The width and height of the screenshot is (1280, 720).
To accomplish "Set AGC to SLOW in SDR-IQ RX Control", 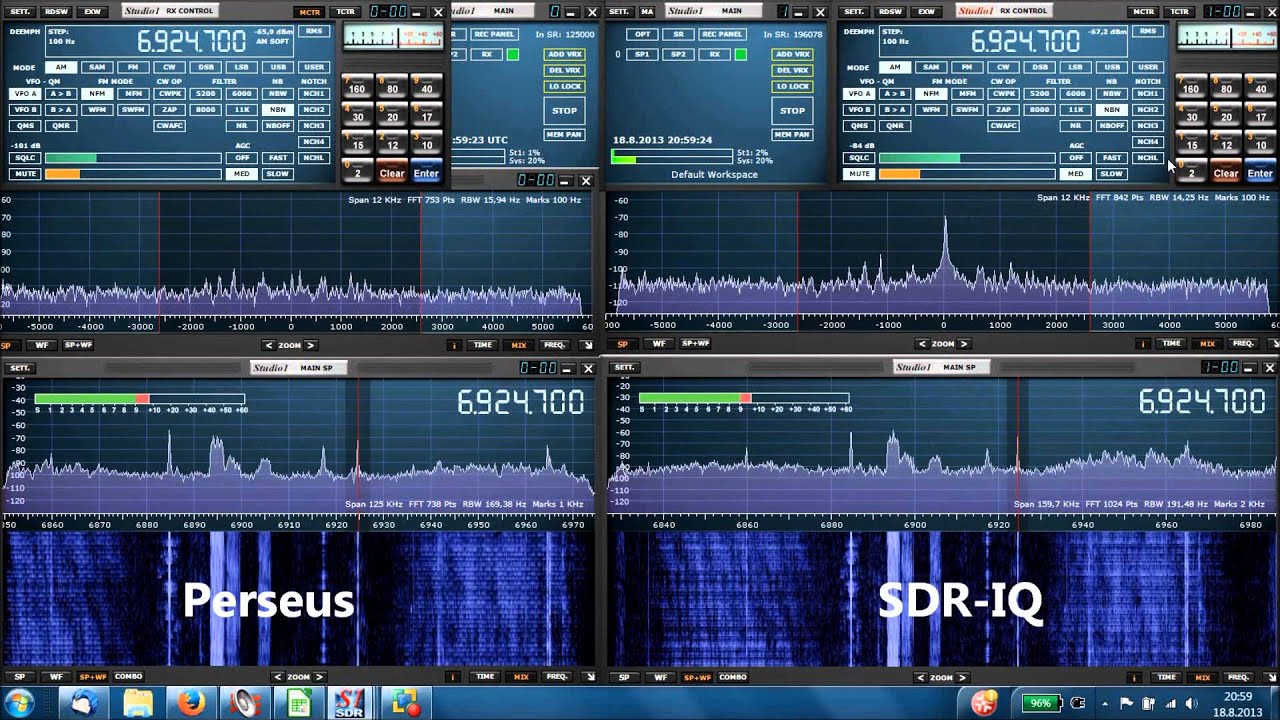I will pos(1112,174).
